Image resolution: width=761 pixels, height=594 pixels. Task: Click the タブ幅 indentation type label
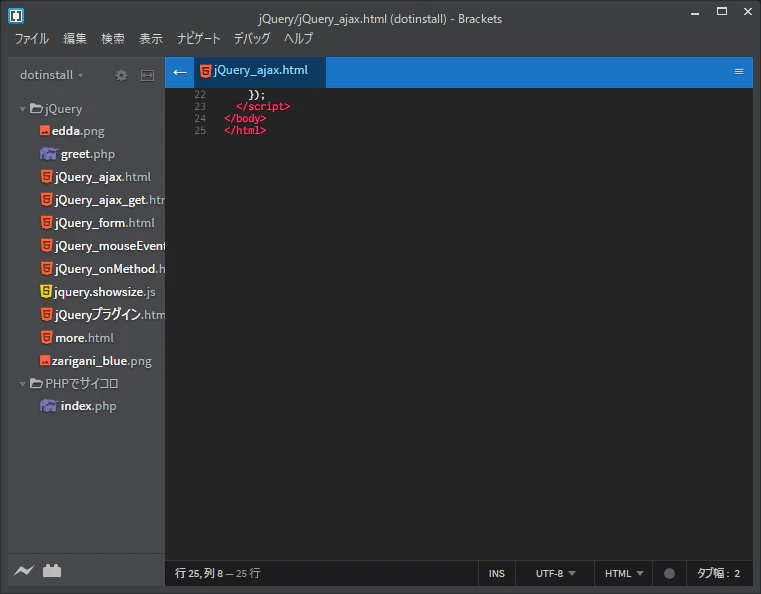point(713,574)
